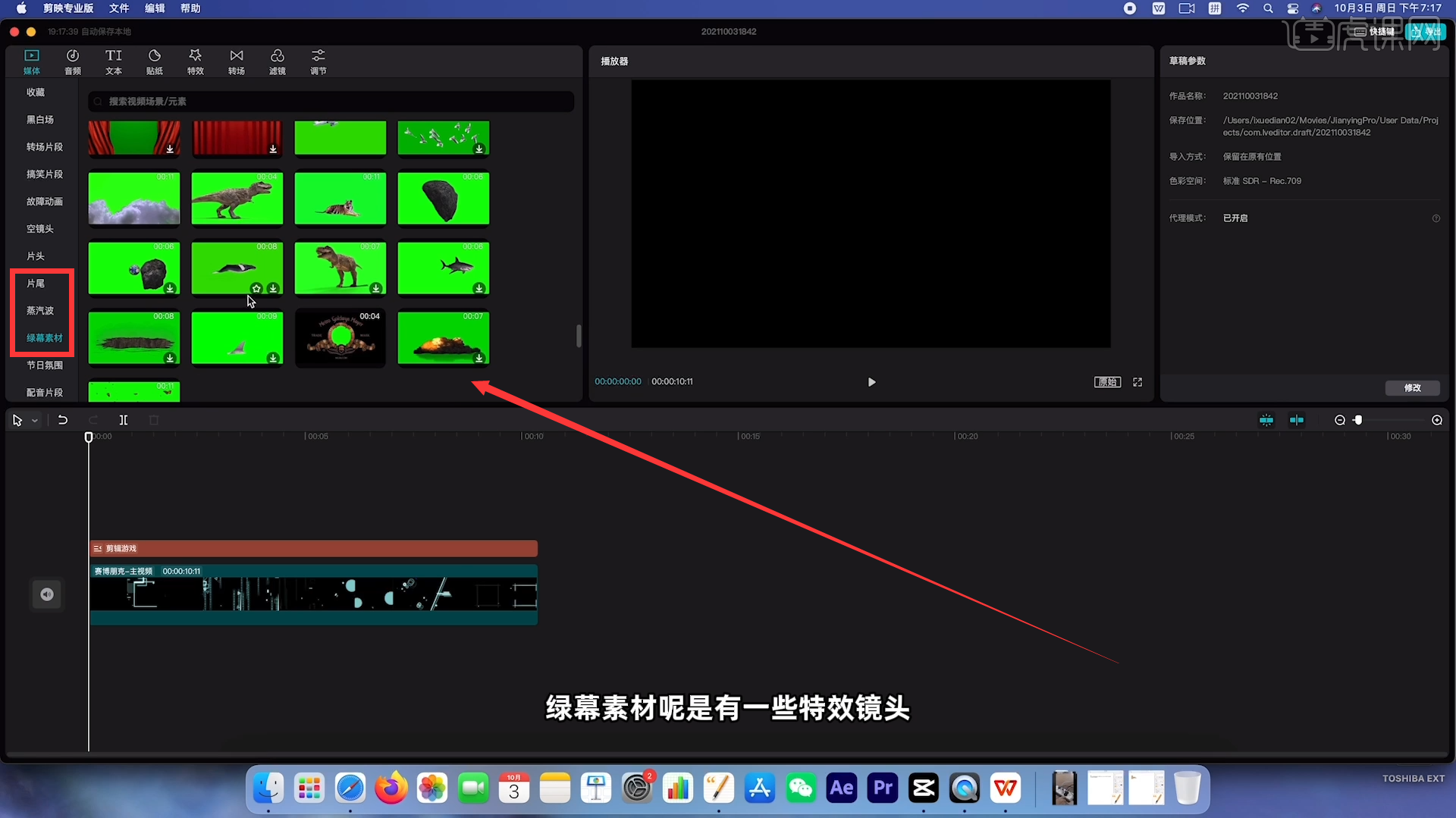This screenshot has width=1456, height=818.
Task: Download the shark fin 00:09 clip
Action: (x=273, y=358)
